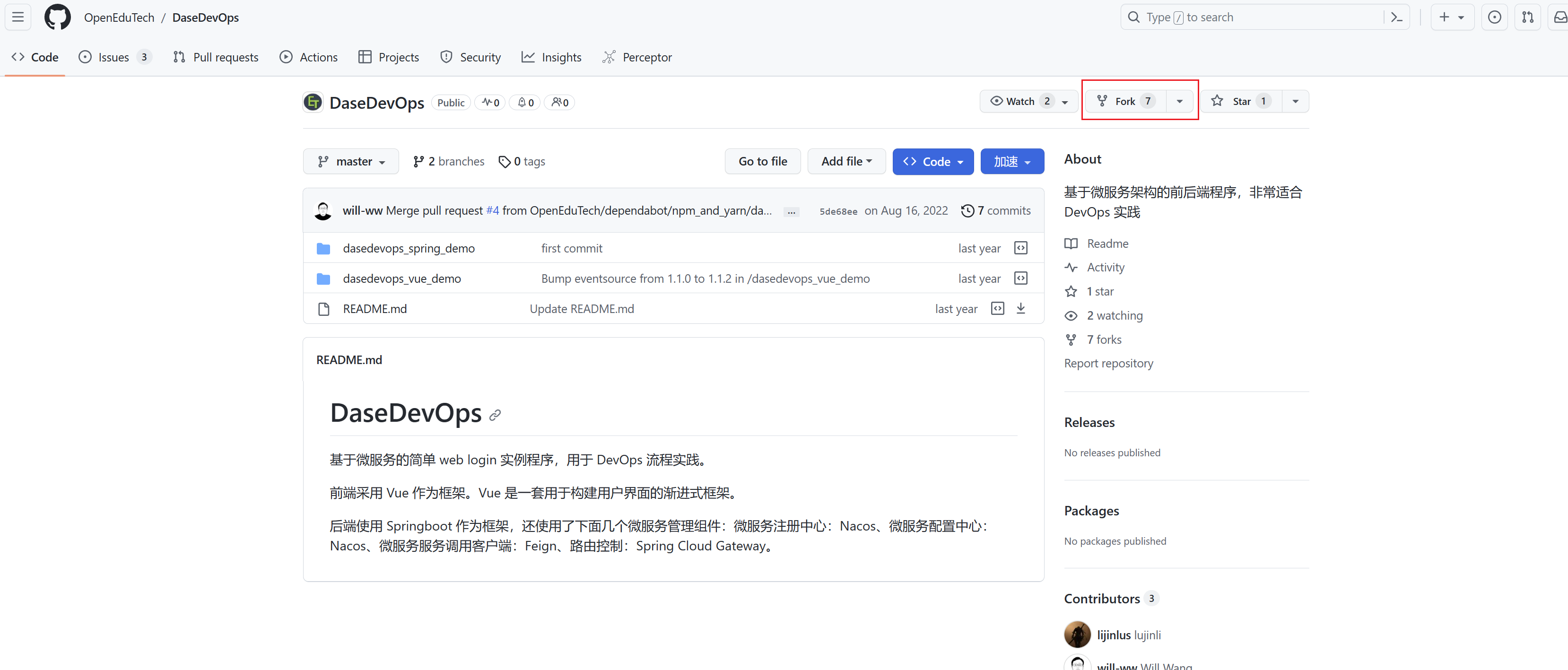Open the hamburger navigation menu
The image size is (1568, 670).
tap(17, 17)
